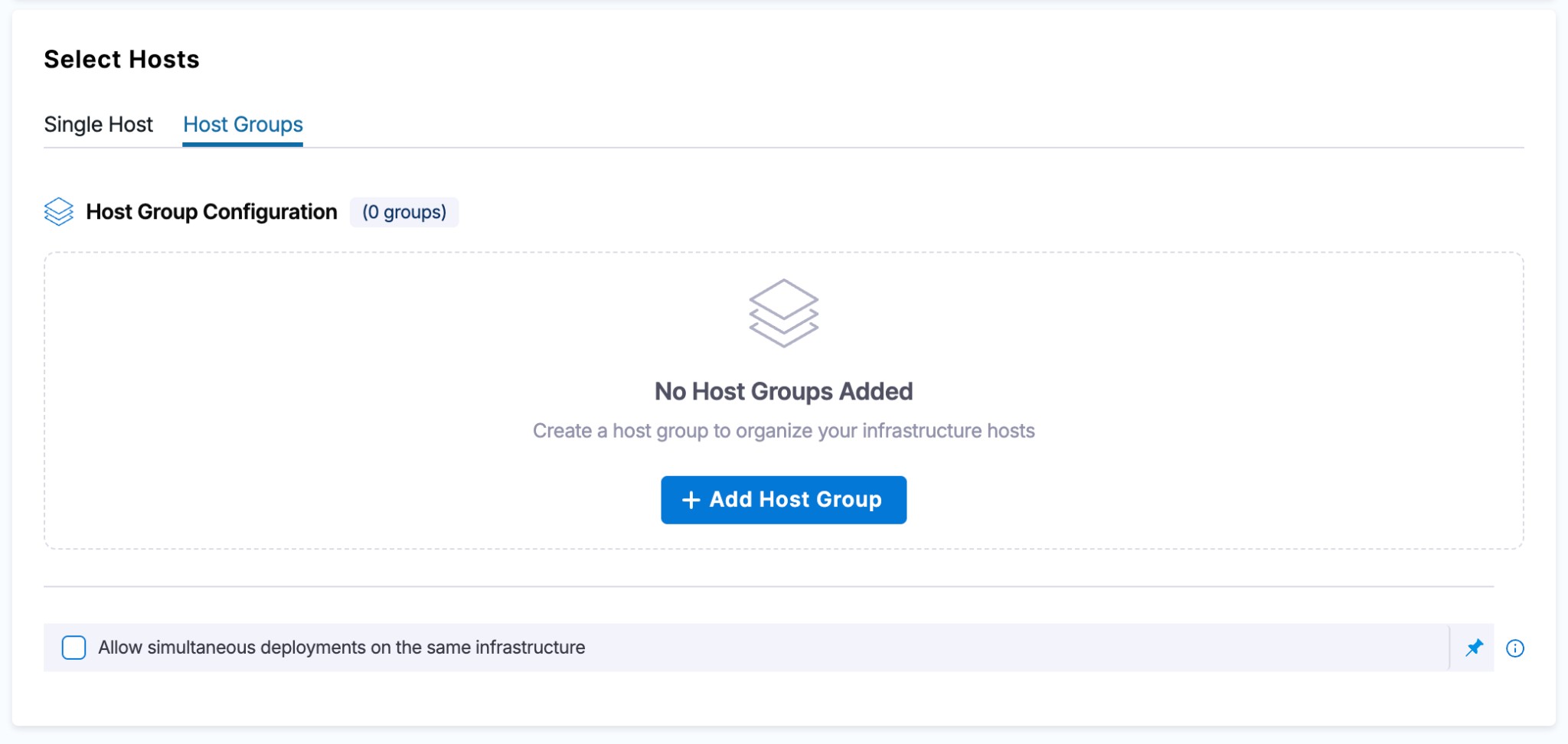Image resolution: width=1568 pixels, height=744 pixels.
Task: Click the plus icon in Add Host Group
Action: click(x=691, y=500)
